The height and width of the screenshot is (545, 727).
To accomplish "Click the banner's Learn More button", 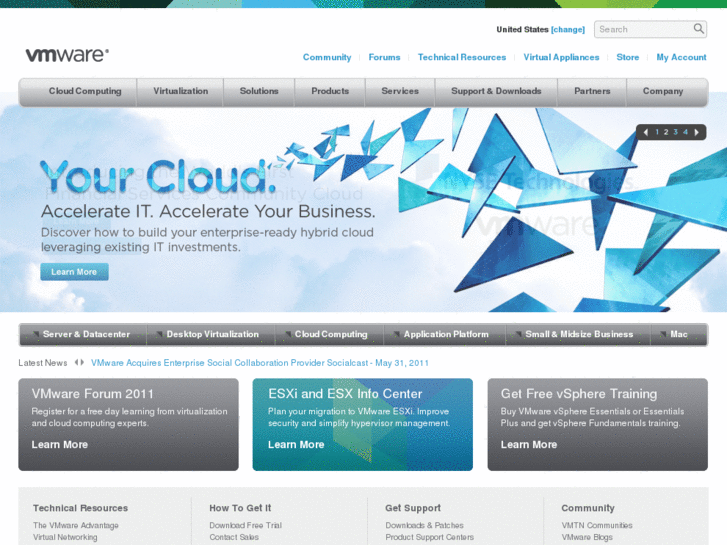I will 74,272.
